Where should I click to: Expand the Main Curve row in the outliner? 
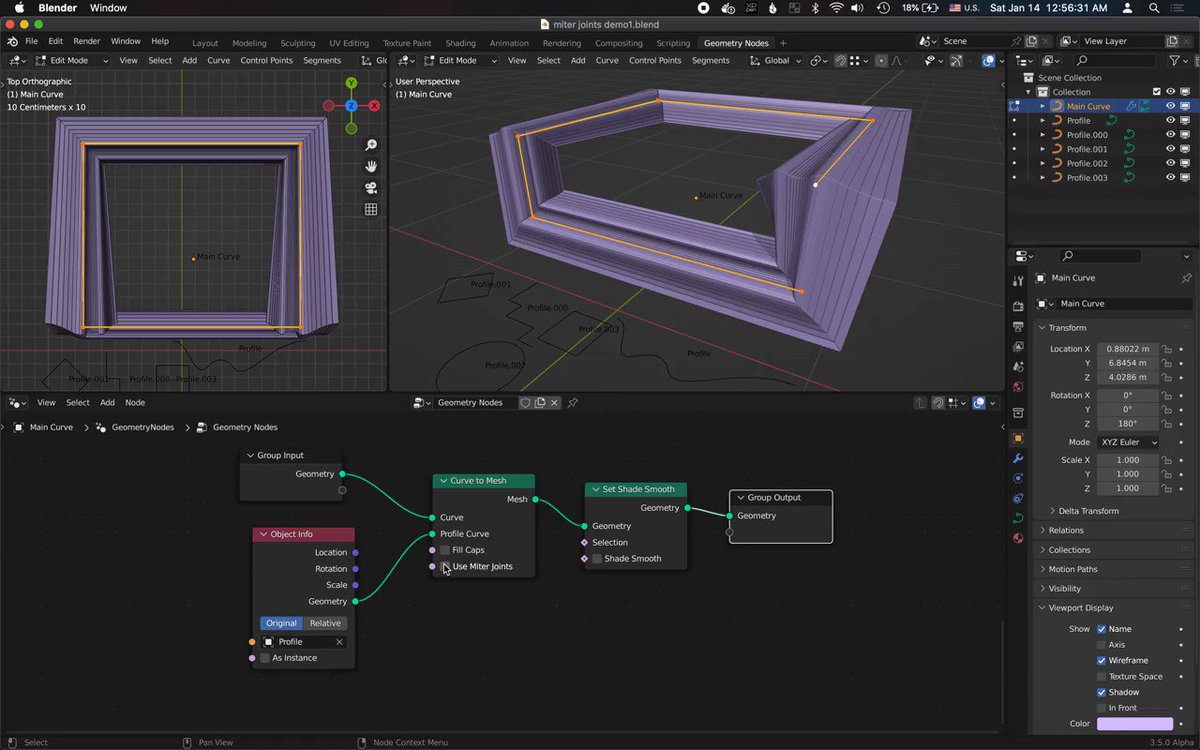pyautogui.click(x=1042, y=106)
